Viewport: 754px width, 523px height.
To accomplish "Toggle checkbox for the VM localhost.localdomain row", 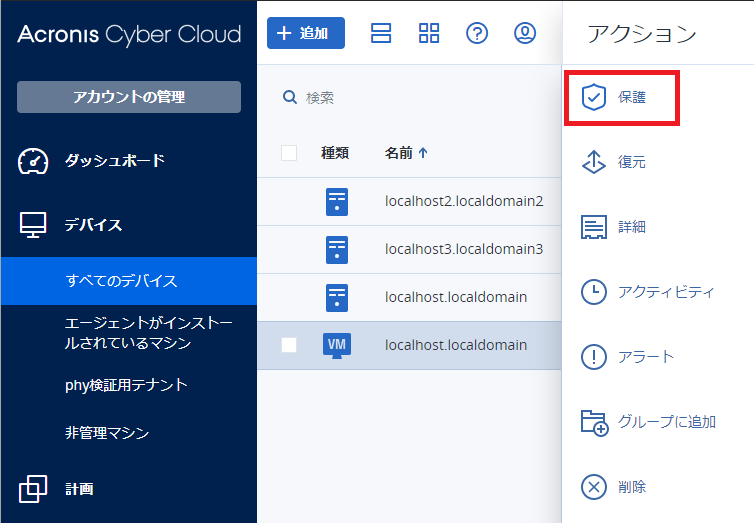I will pos(289,345).
